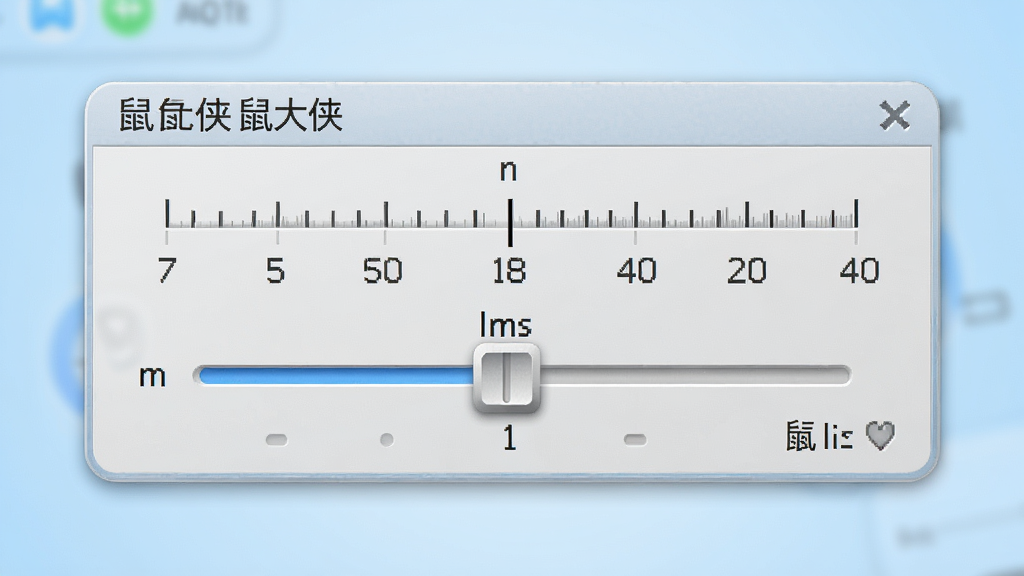1024x576 pixels.
Task: Click the slider thumb handle under lms
Action: point(506,378)
